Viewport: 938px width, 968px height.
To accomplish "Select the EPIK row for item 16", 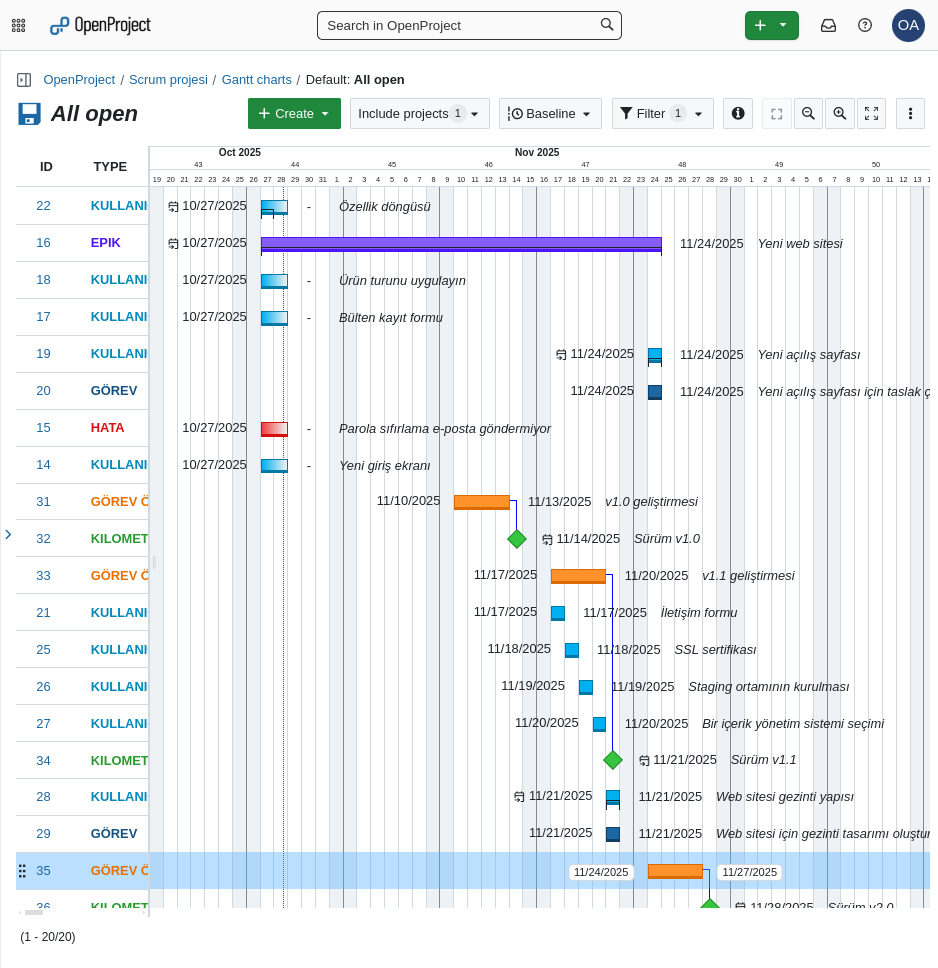I will point(105,242).
